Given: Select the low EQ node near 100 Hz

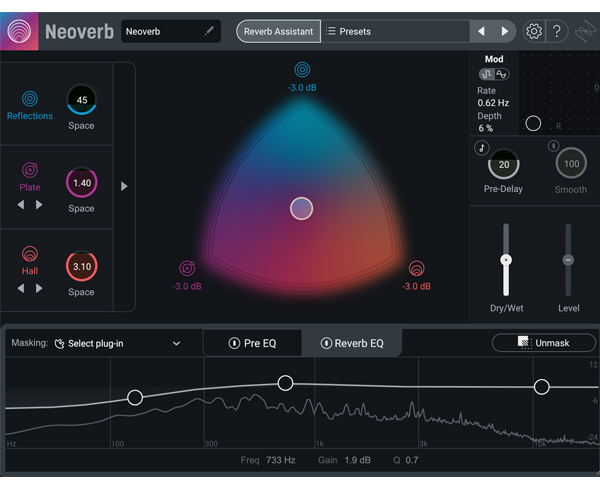Looking at the screenshot, I should pos(135,398).
